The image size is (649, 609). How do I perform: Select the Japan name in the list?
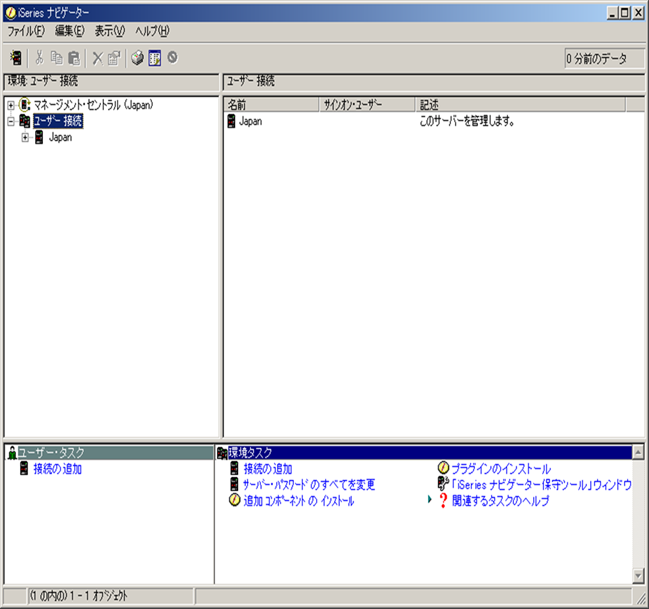(x=250, y=121)
